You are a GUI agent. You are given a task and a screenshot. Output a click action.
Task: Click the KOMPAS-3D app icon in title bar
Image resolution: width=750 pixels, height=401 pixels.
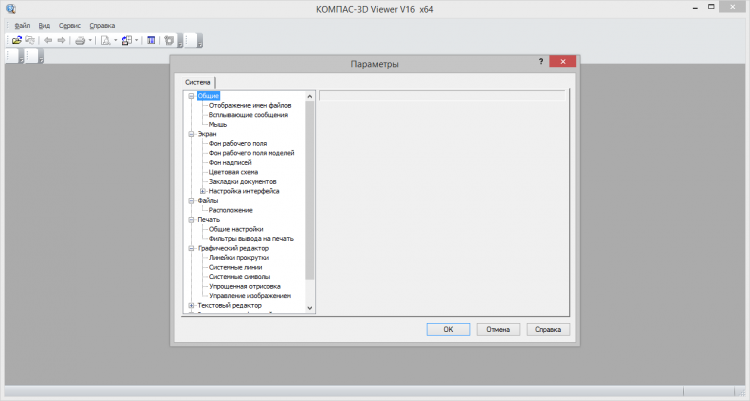coord(11,9)
